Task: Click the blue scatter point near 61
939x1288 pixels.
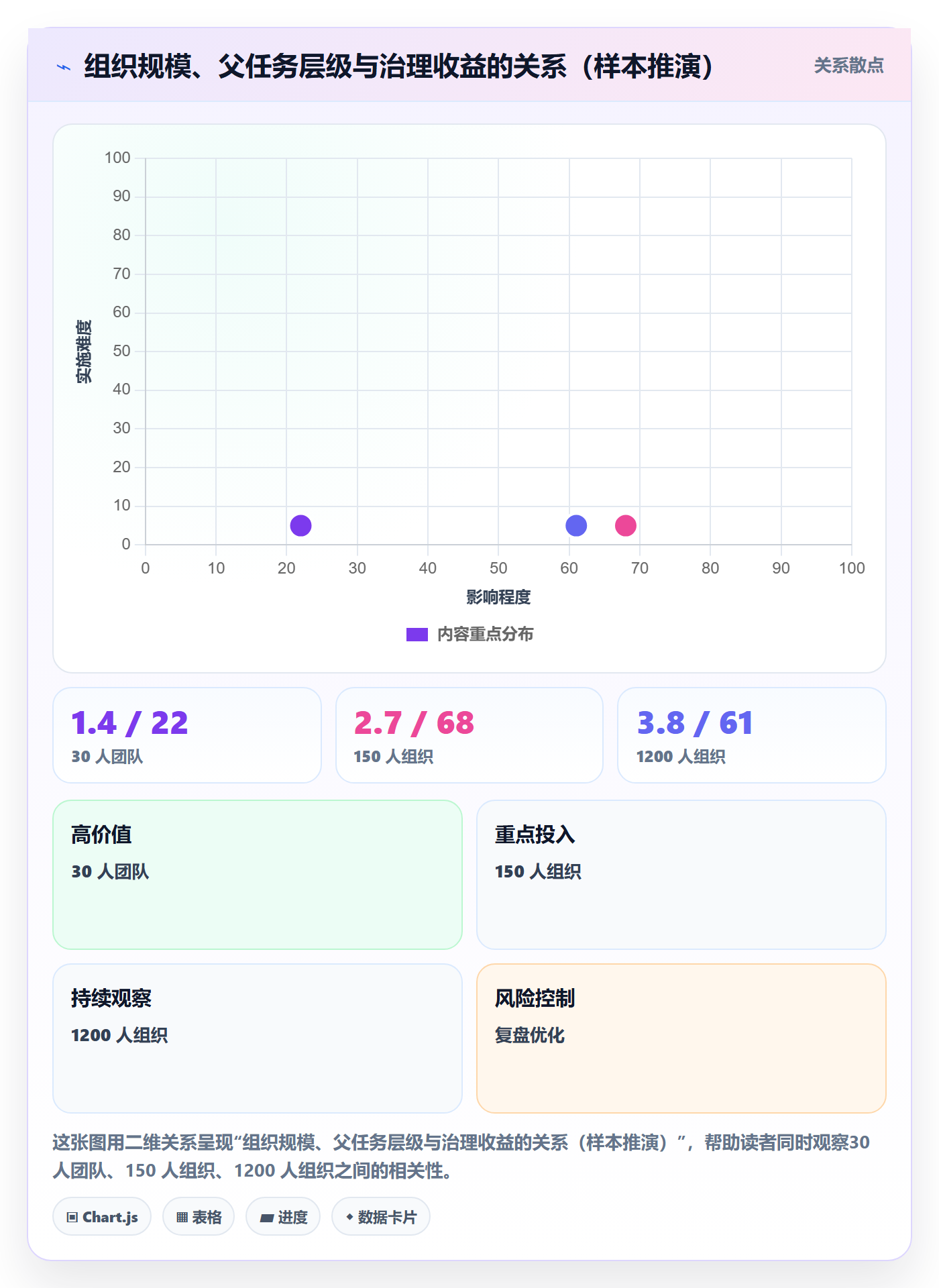Action: tap(576, 525)
